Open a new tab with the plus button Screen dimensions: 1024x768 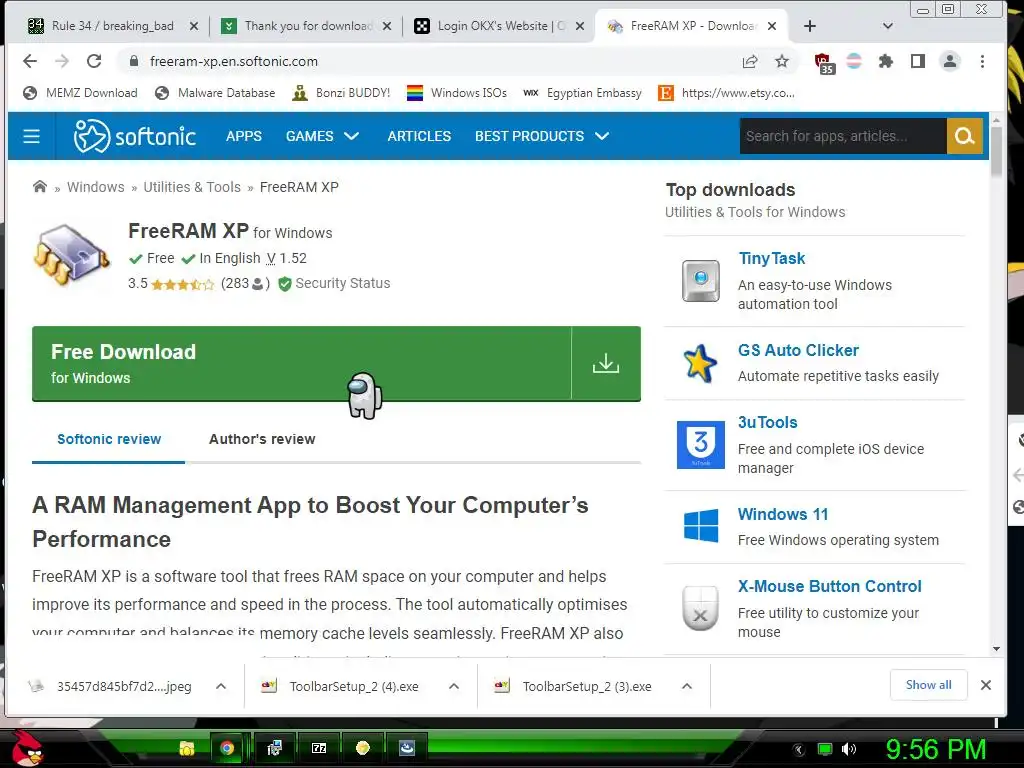pos(810,26)
